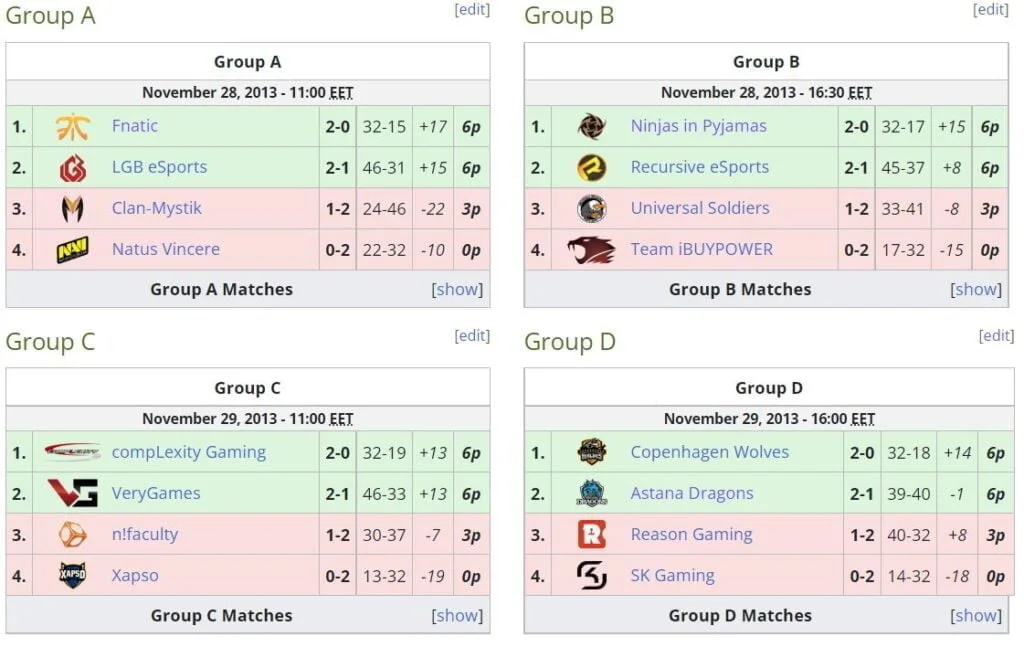Open the LGB eSports team link

click(x=159, y=167)
